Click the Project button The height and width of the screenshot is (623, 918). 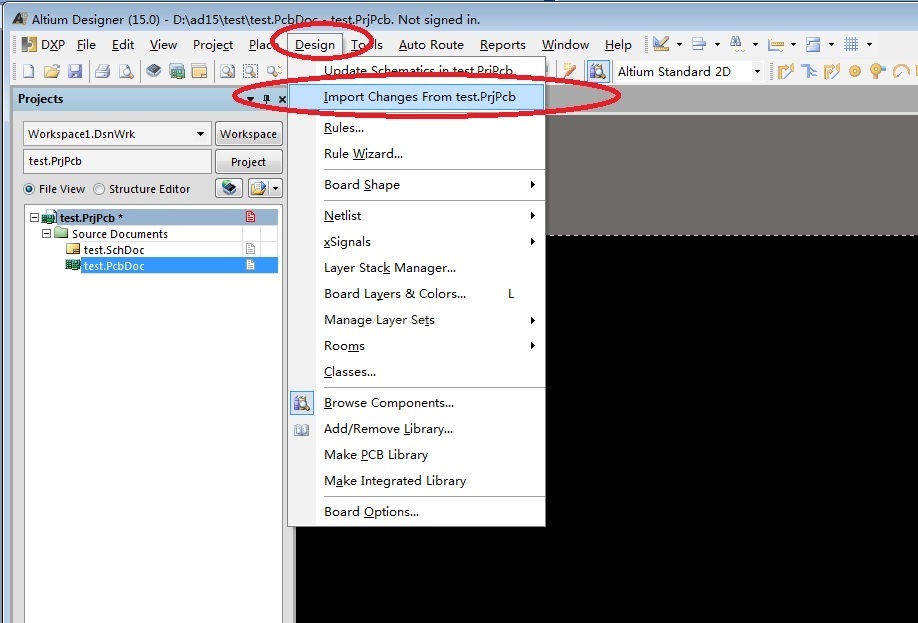(x=248, y=162)
